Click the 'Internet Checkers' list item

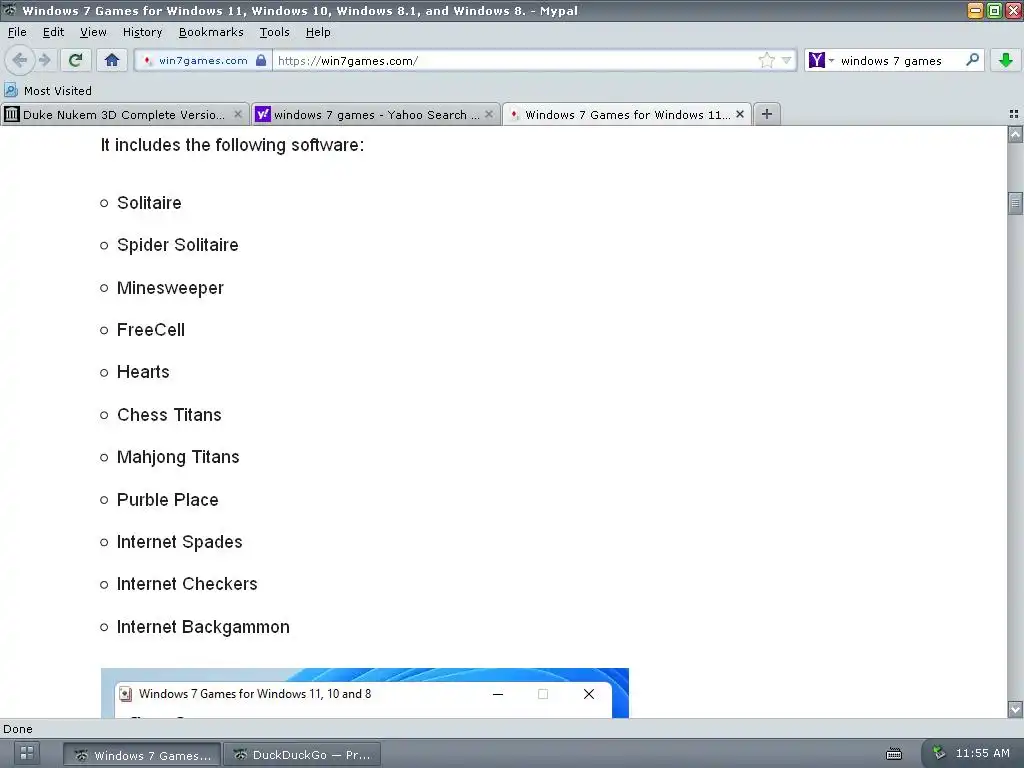(187, 584)
